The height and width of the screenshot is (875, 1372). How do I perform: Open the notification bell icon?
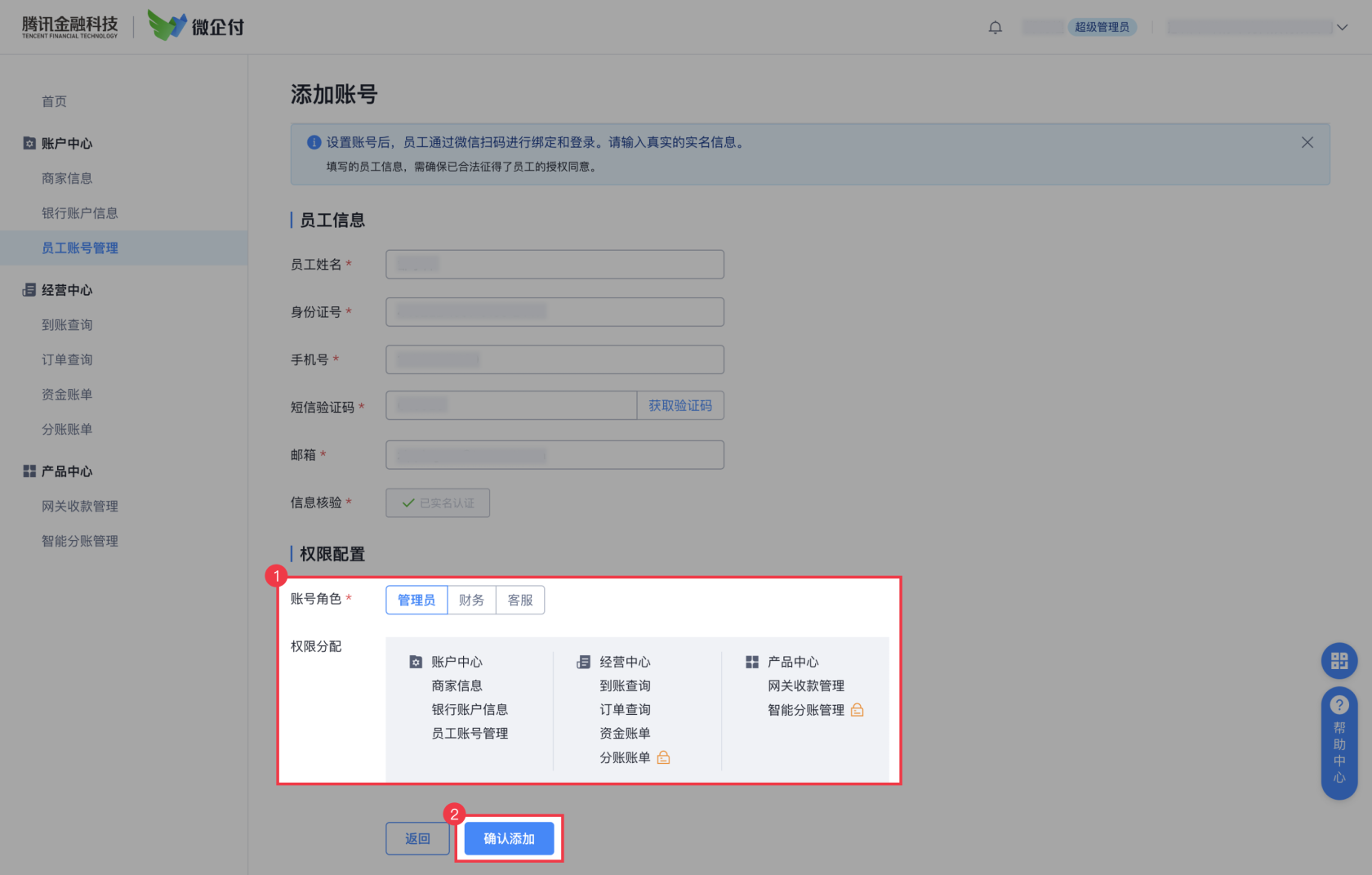coord(995,28)
